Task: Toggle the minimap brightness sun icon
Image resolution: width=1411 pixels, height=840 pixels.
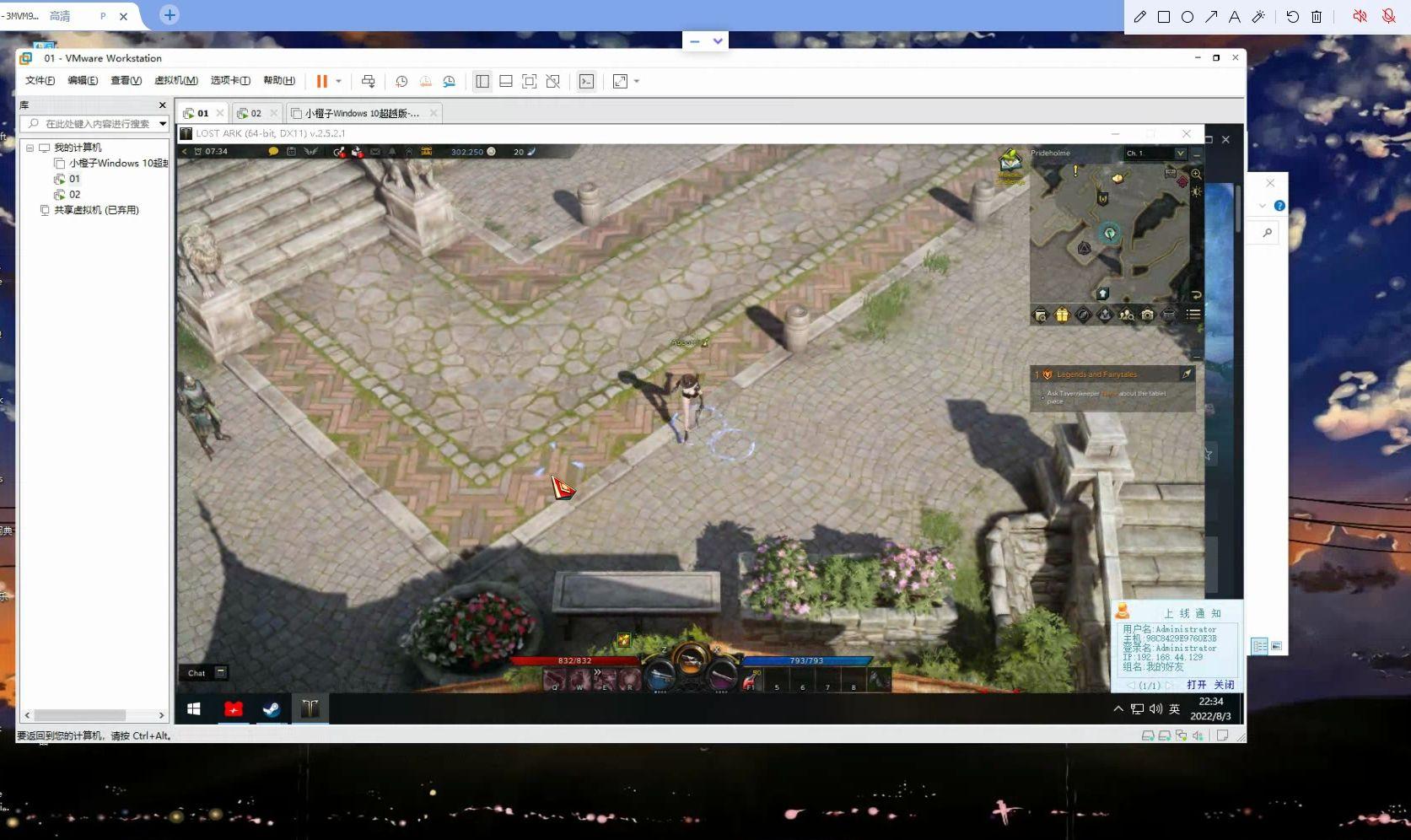Action: (1196, 192)
